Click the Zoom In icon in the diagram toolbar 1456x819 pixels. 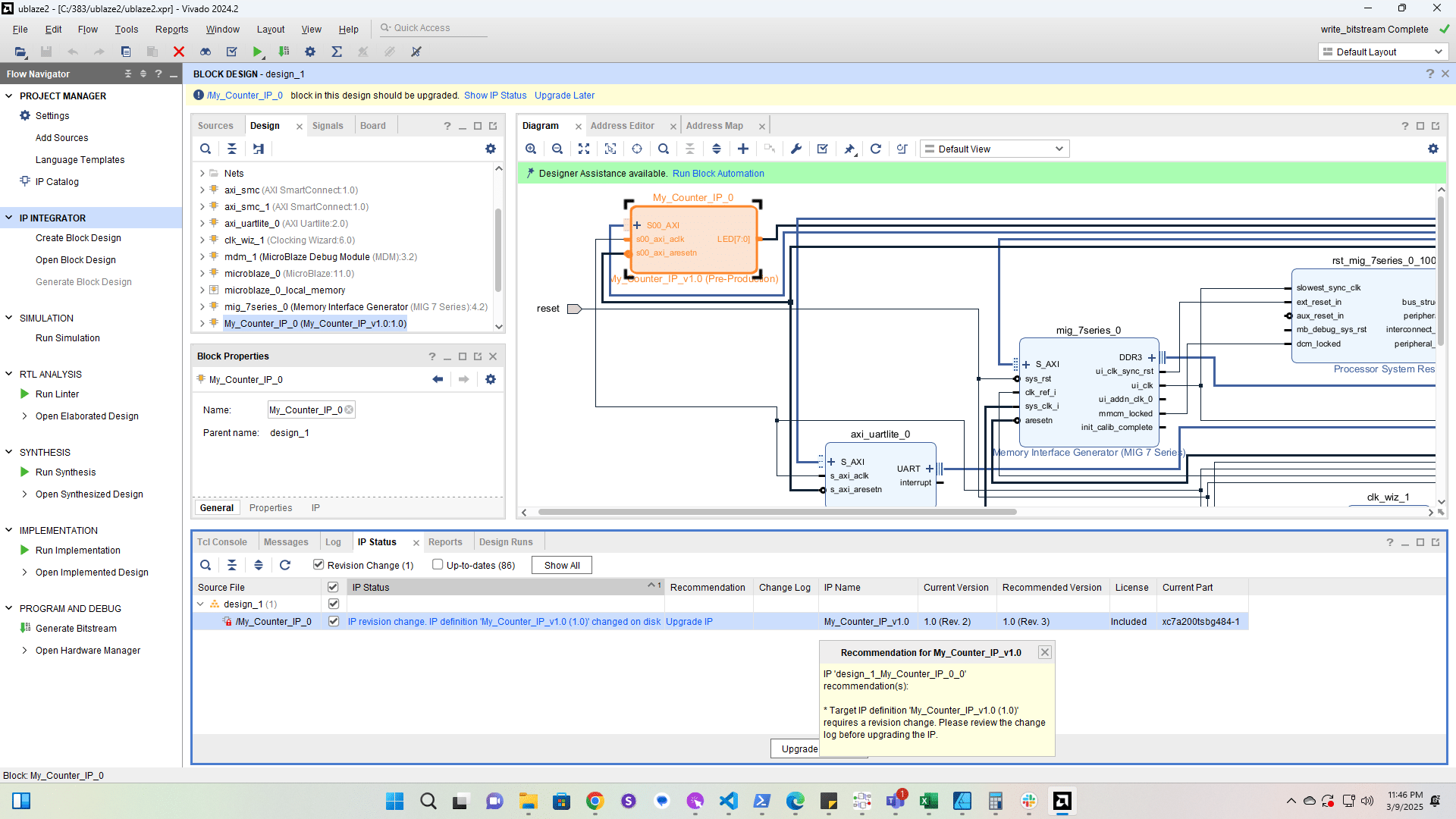coord(531,149)
